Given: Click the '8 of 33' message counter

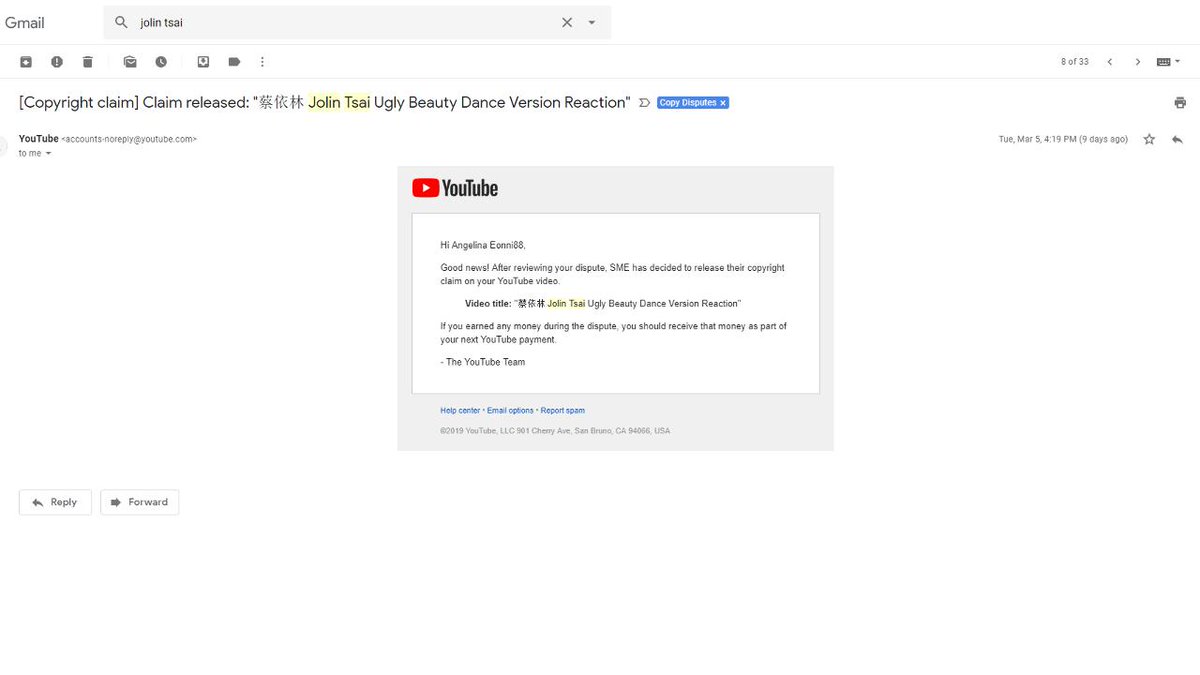Looking at the screenshot, I should [x=1075, y=62].
